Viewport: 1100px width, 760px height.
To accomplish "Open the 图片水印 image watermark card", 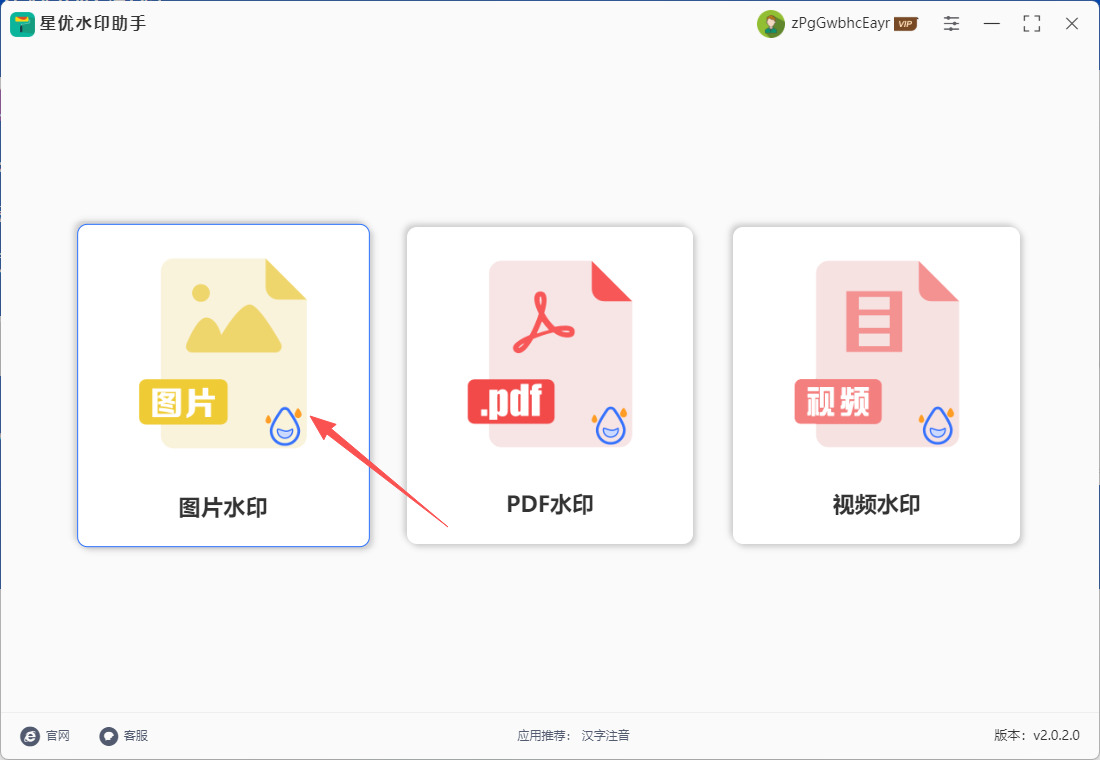I will 223,385.
